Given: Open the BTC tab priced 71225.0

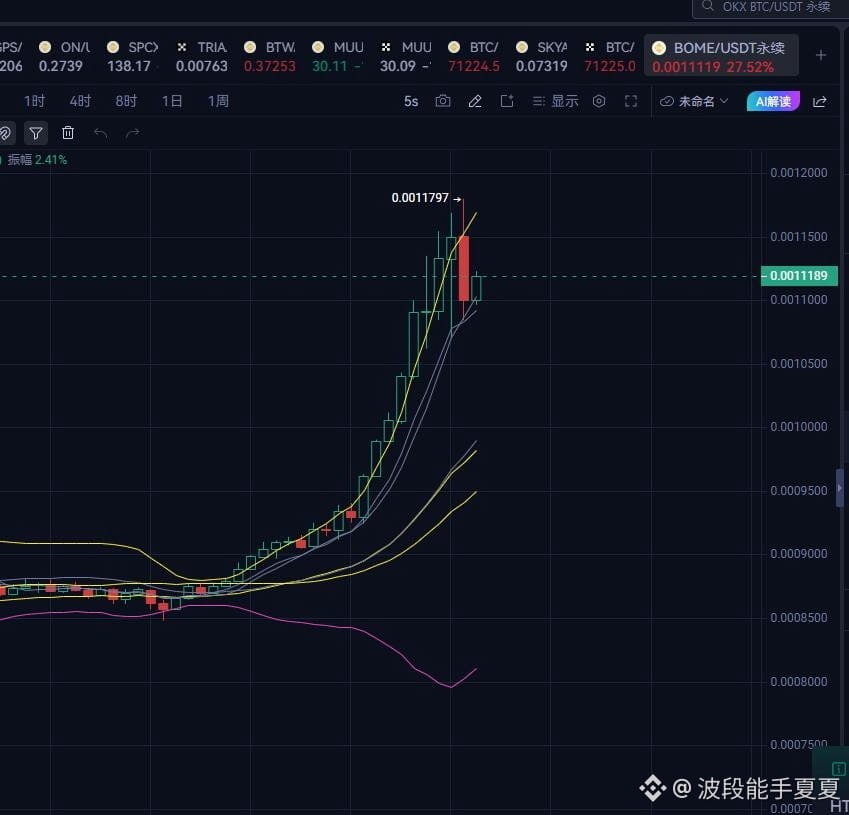Looking at the screenshot, I should coord(610,56).
